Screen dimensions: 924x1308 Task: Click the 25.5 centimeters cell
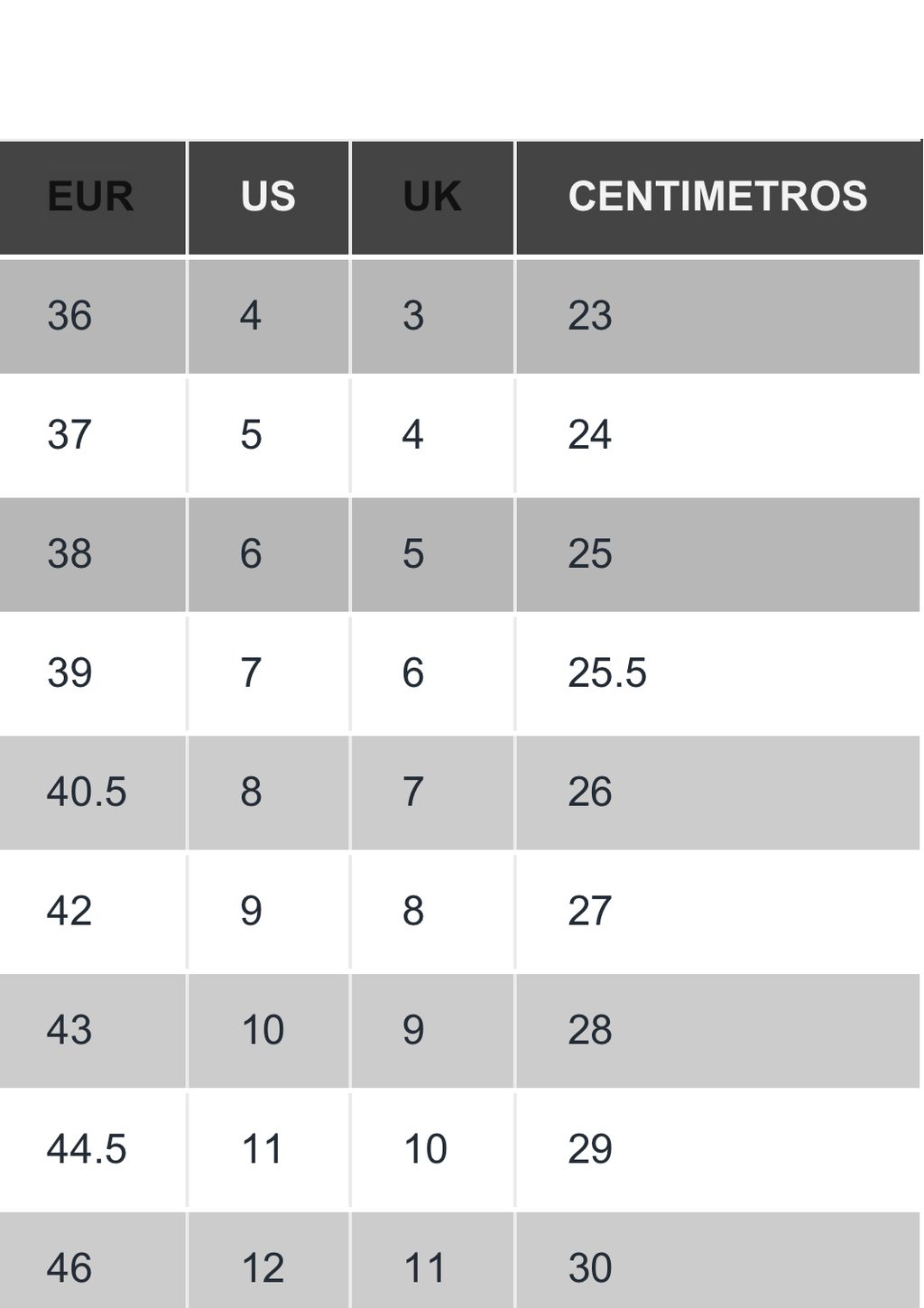(x=718, y=673)
